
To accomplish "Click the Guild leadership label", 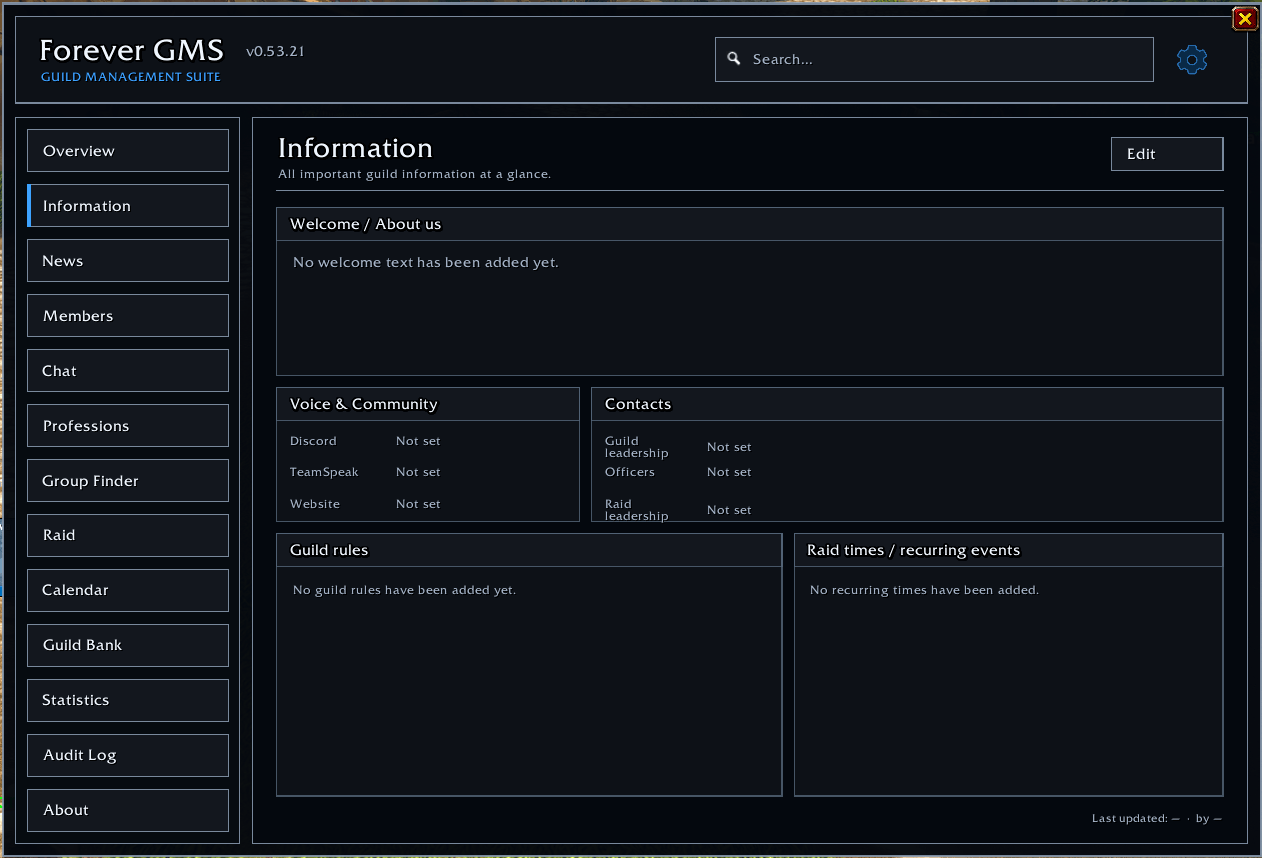I will click(636, 447).
